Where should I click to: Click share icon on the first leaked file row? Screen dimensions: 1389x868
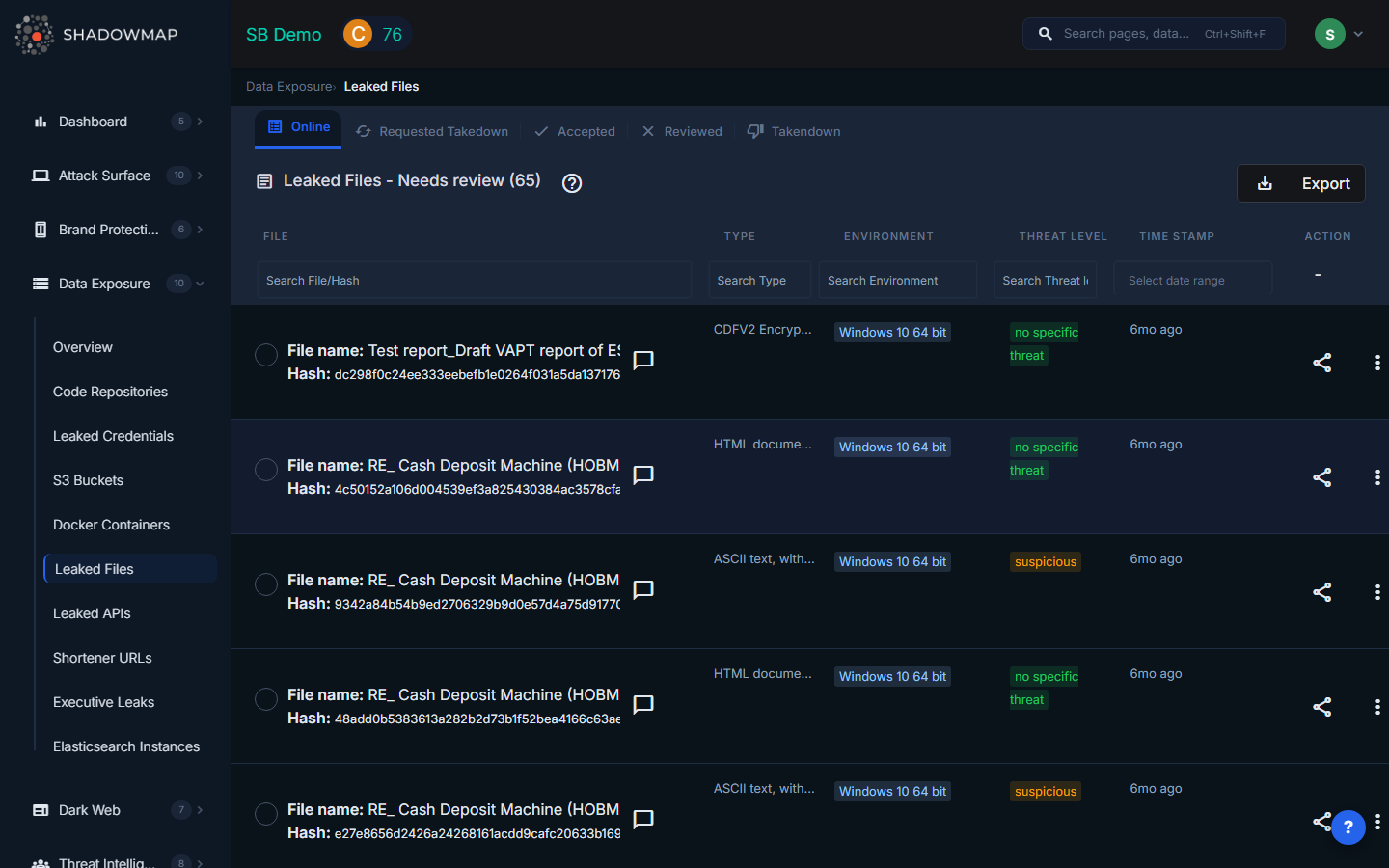1321,363
